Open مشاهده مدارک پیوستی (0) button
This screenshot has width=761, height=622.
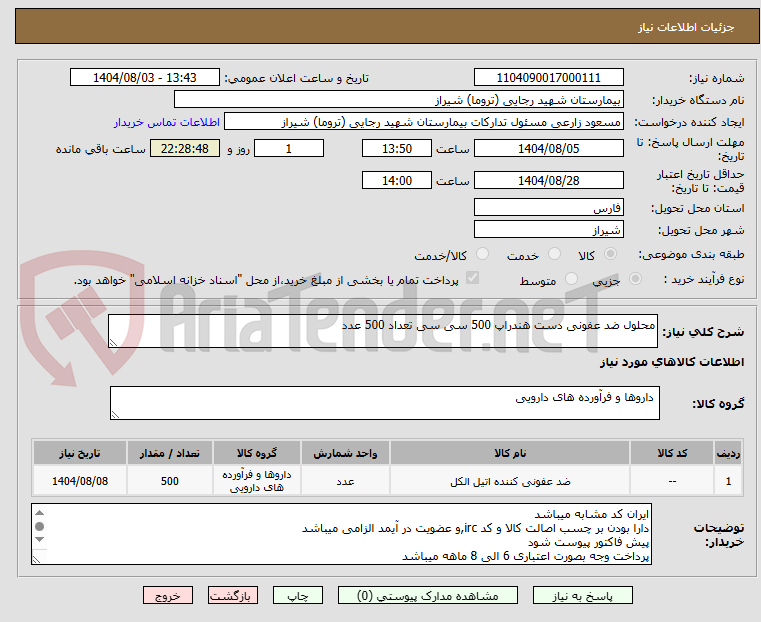[428, 595]
